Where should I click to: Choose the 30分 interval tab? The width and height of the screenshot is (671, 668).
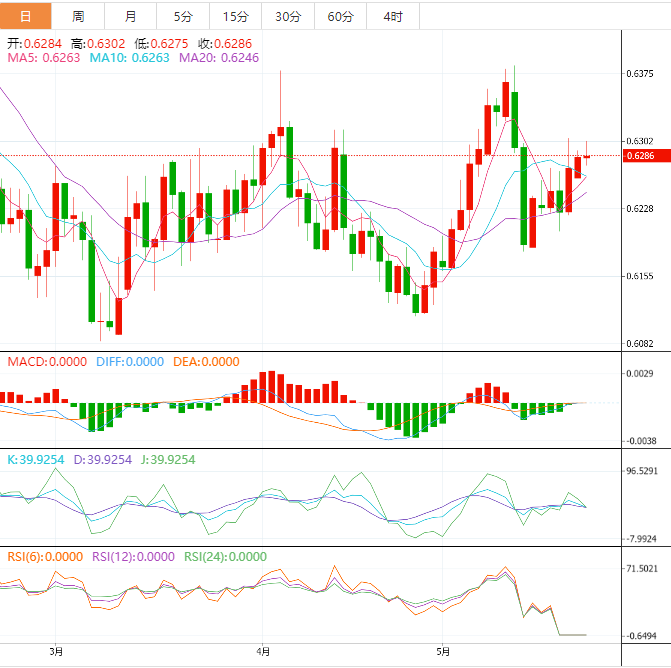tap(287, 16)
